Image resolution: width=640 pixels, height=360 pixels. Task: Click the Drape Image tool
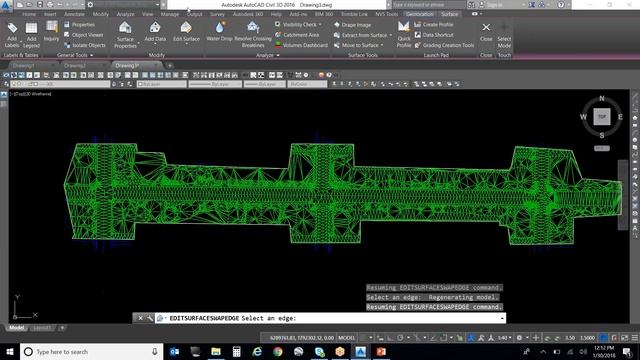(x=352, y=25)
